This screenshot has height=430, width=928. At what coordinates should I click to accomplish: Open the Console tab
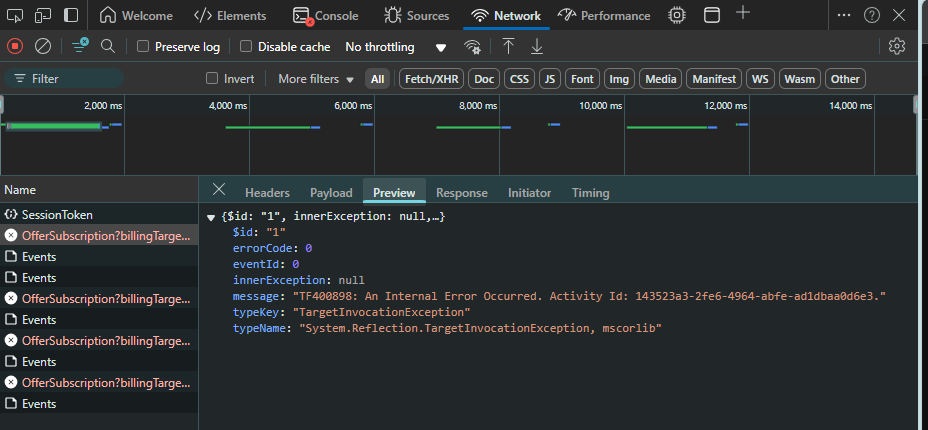pyautogui.click(x=326, y=16)
